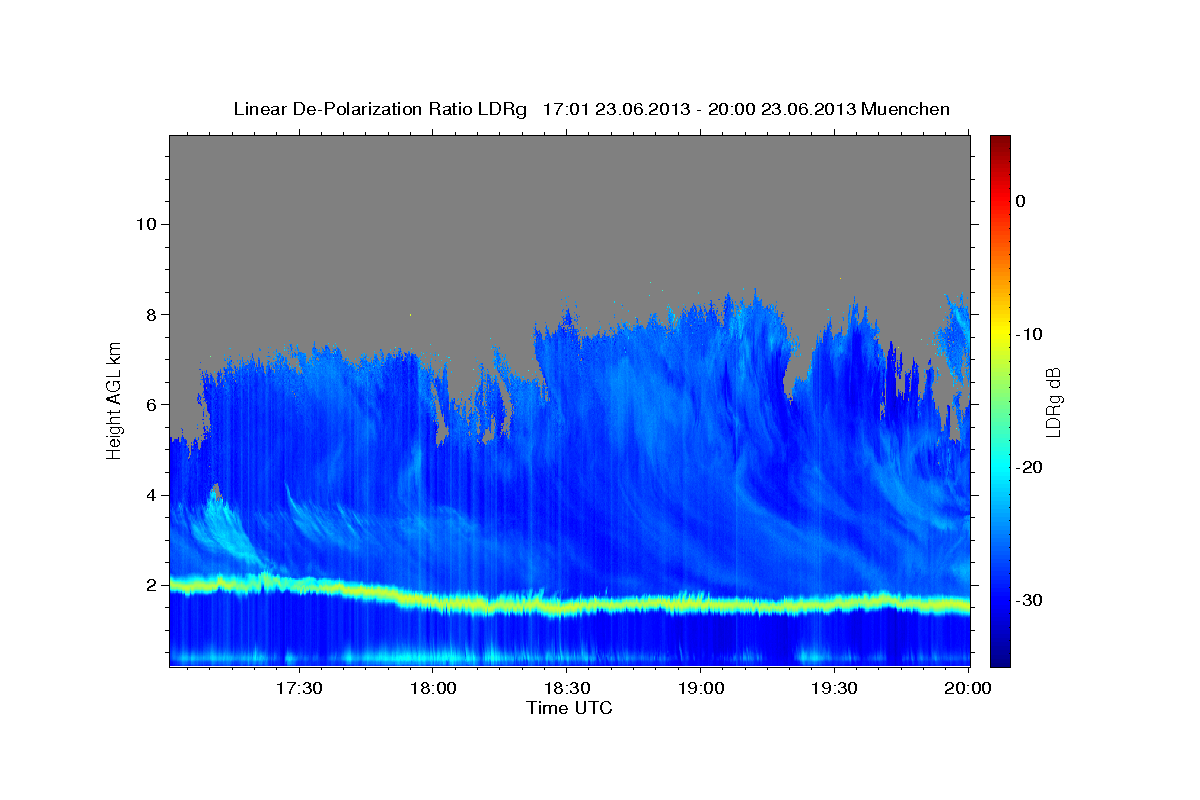Click the 'LDRg dB' colorbar label
Viewport: 1200px width, 800px height.
(x=1052, y=402)
